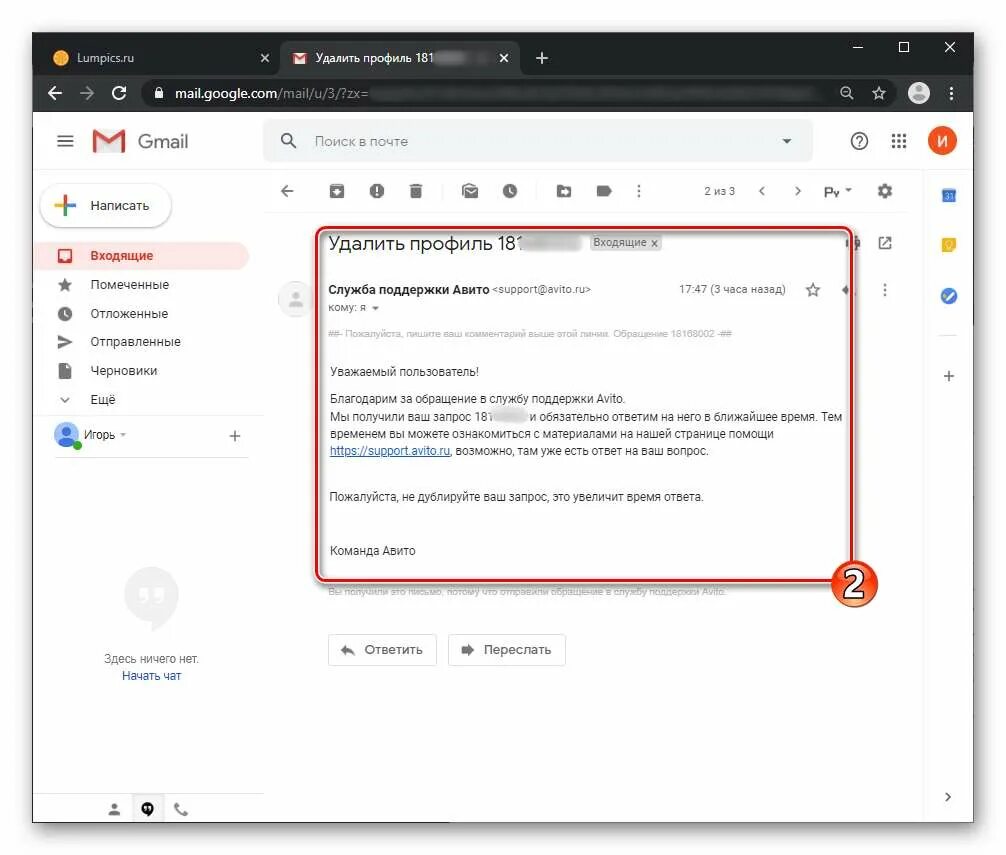Click sender avatar of Служба поддержки Авито
1006x855 pixels.
(296, 299)
